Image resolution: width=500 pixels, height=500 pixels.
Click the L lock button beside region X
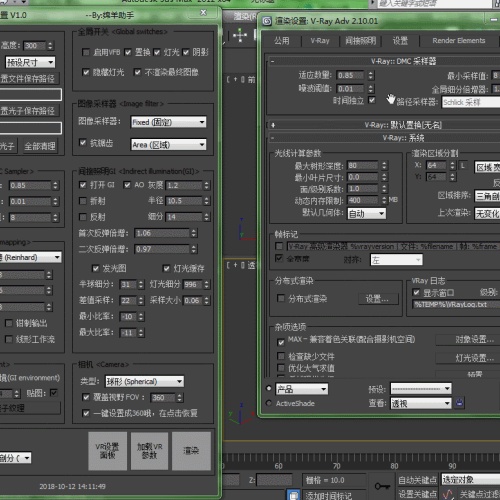pyautogui.click(x=463, y=165)
